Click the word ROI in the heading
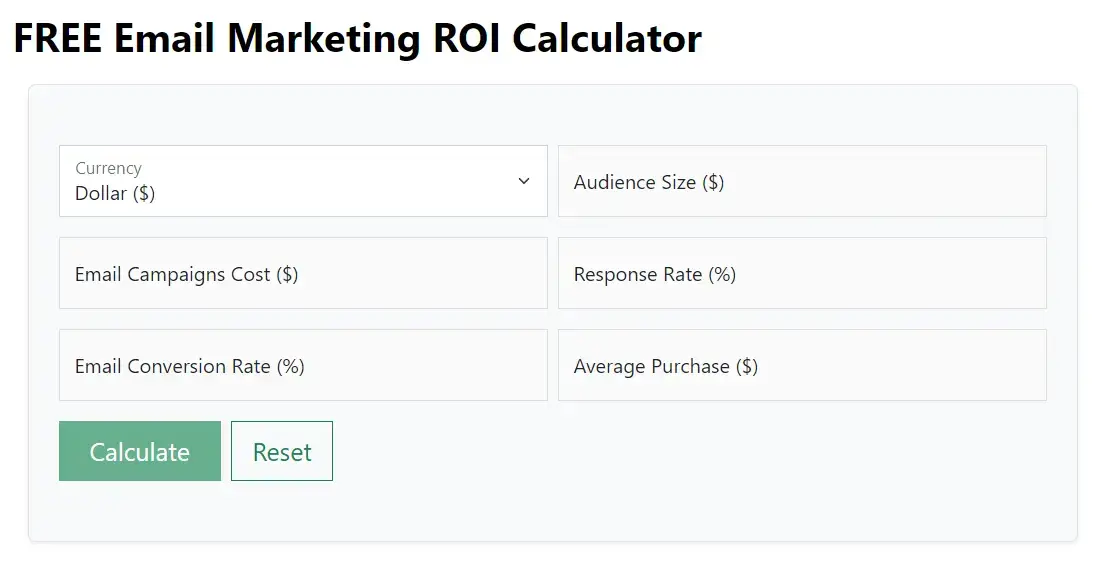This screenshot has height=561, width=1098. [466, 38]
